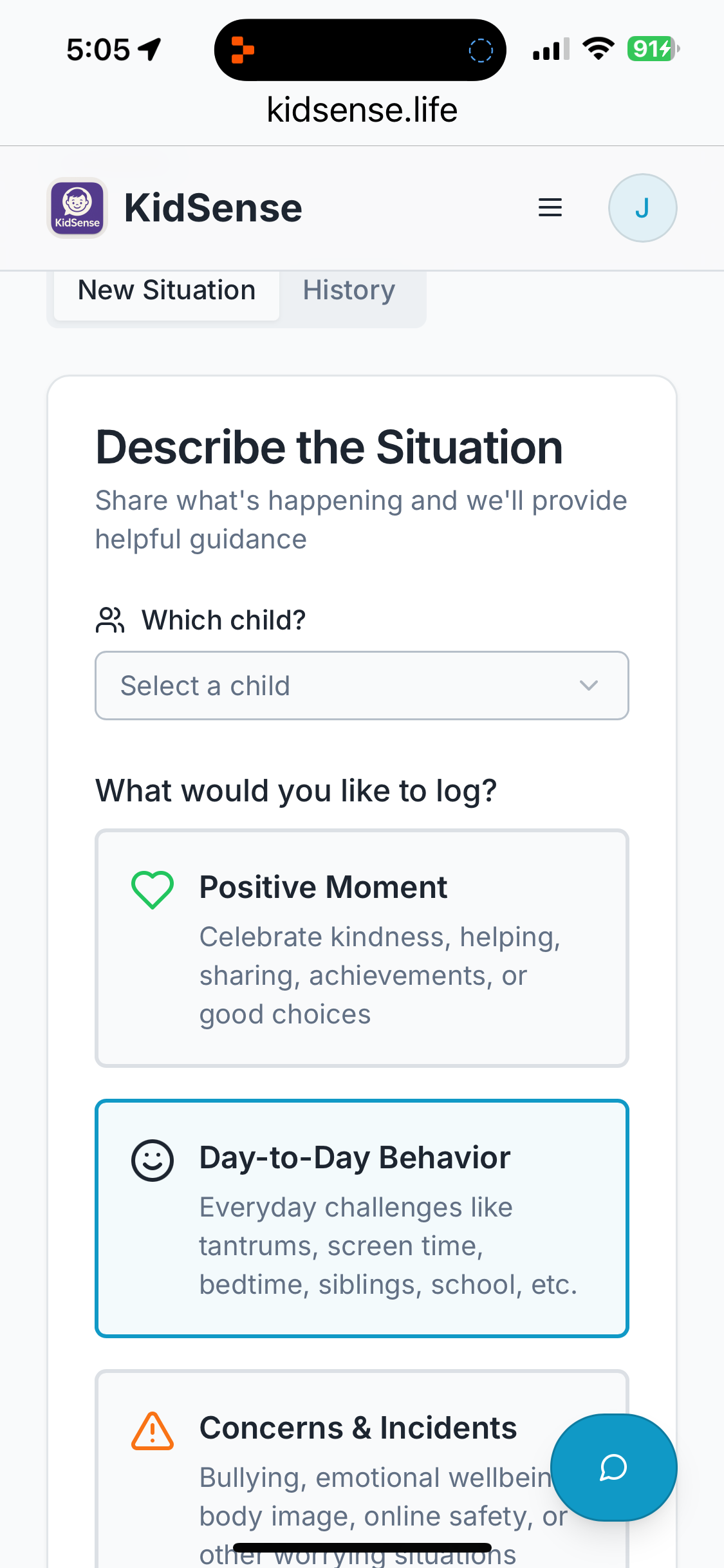Tap the orange app indicator in Dynamic Island
724x1568 pixels.
[243, 50]
